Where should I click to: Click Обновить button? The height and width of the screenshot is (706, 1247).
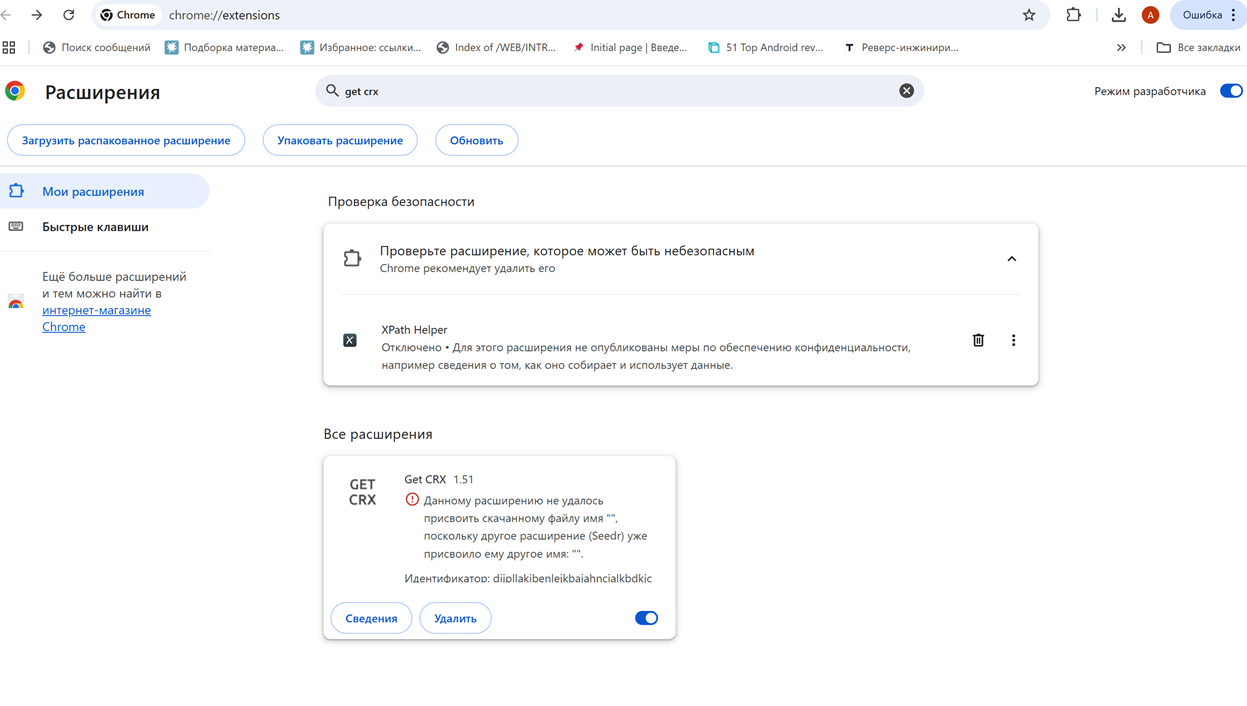[476, 140]
